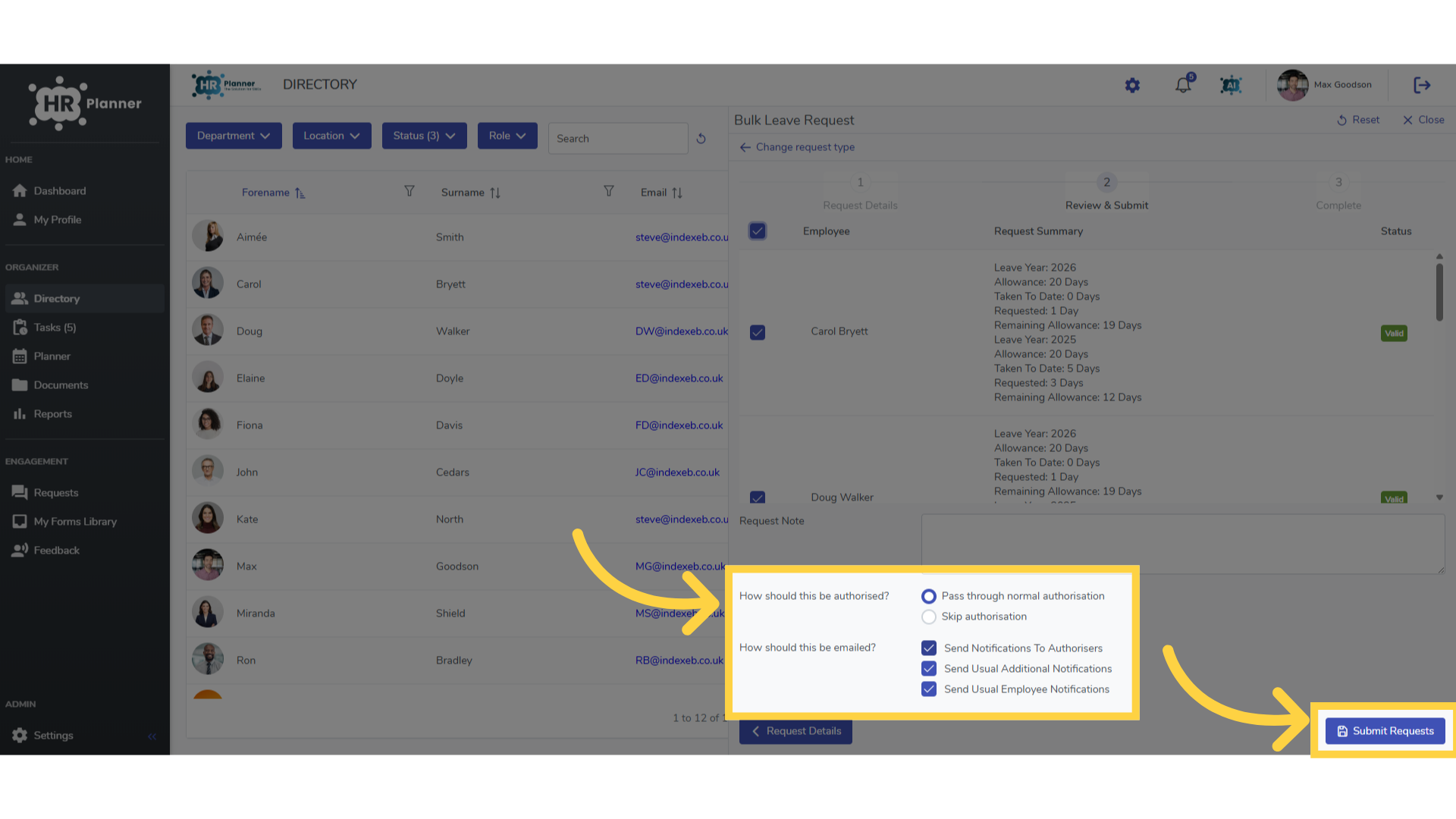Click the Reports chart icon

[20, 414]
